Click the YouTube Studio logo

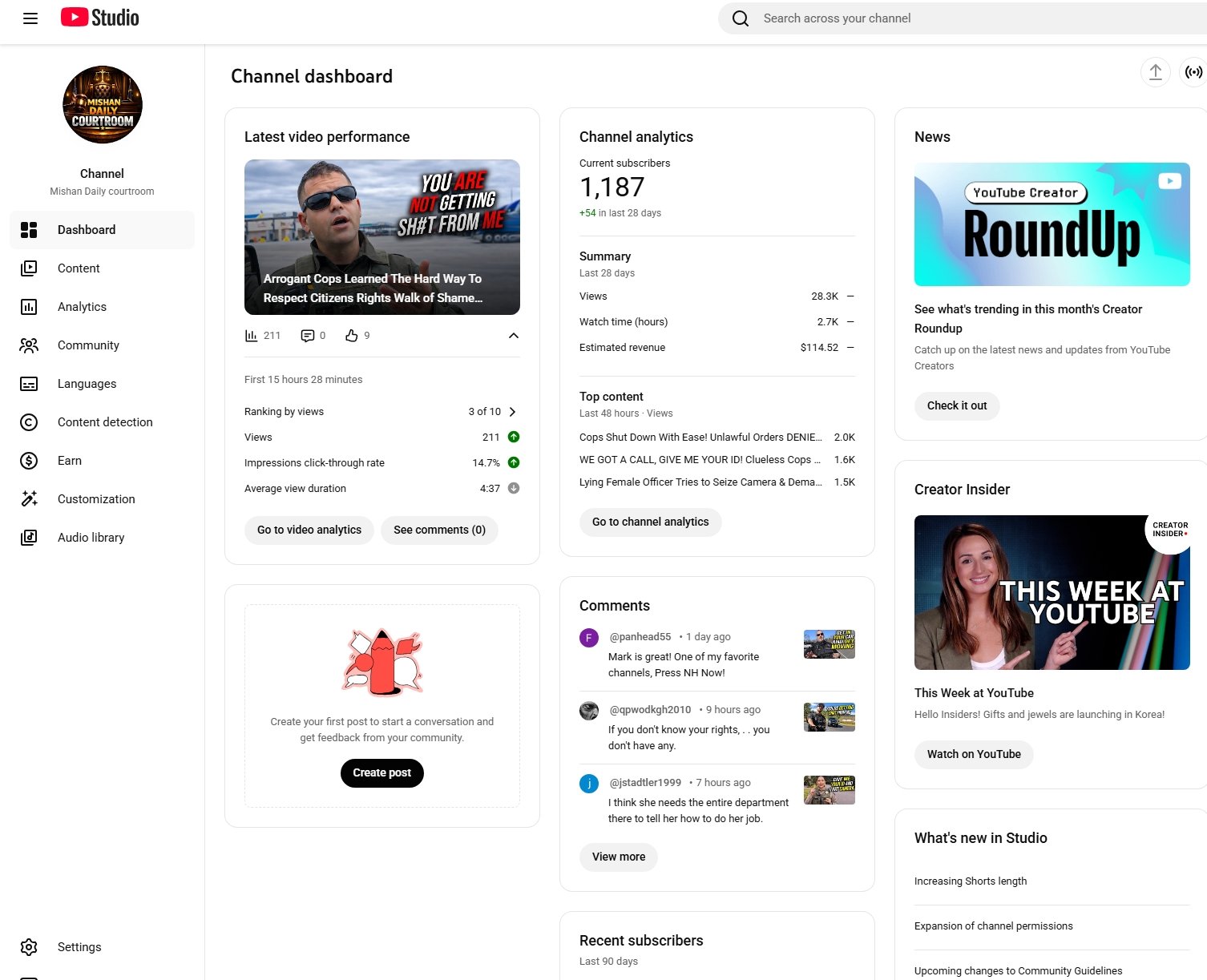point(100,18)
